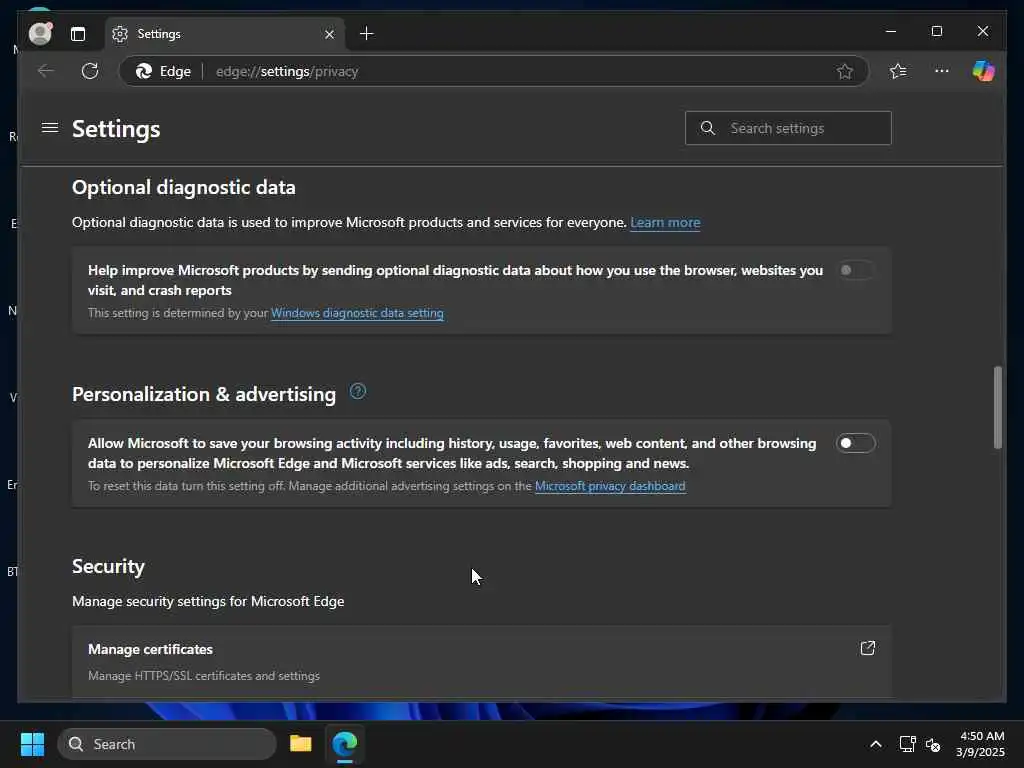Screen dimensions: 1024x768
Task: Open the tab actions menu icon
Action: 78,34
